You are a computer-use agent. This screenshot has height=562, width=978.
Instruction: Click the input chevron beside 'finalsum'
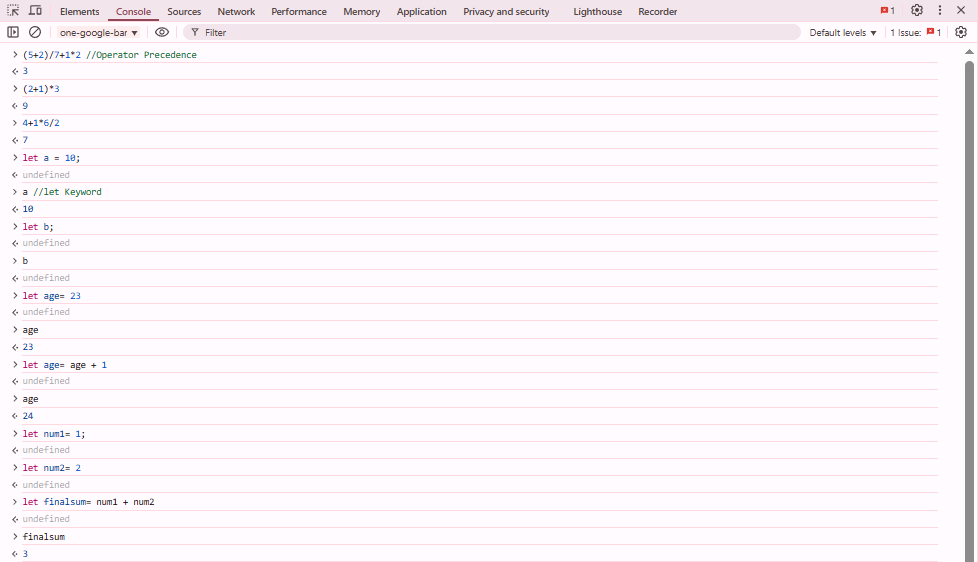coord(15,536)
